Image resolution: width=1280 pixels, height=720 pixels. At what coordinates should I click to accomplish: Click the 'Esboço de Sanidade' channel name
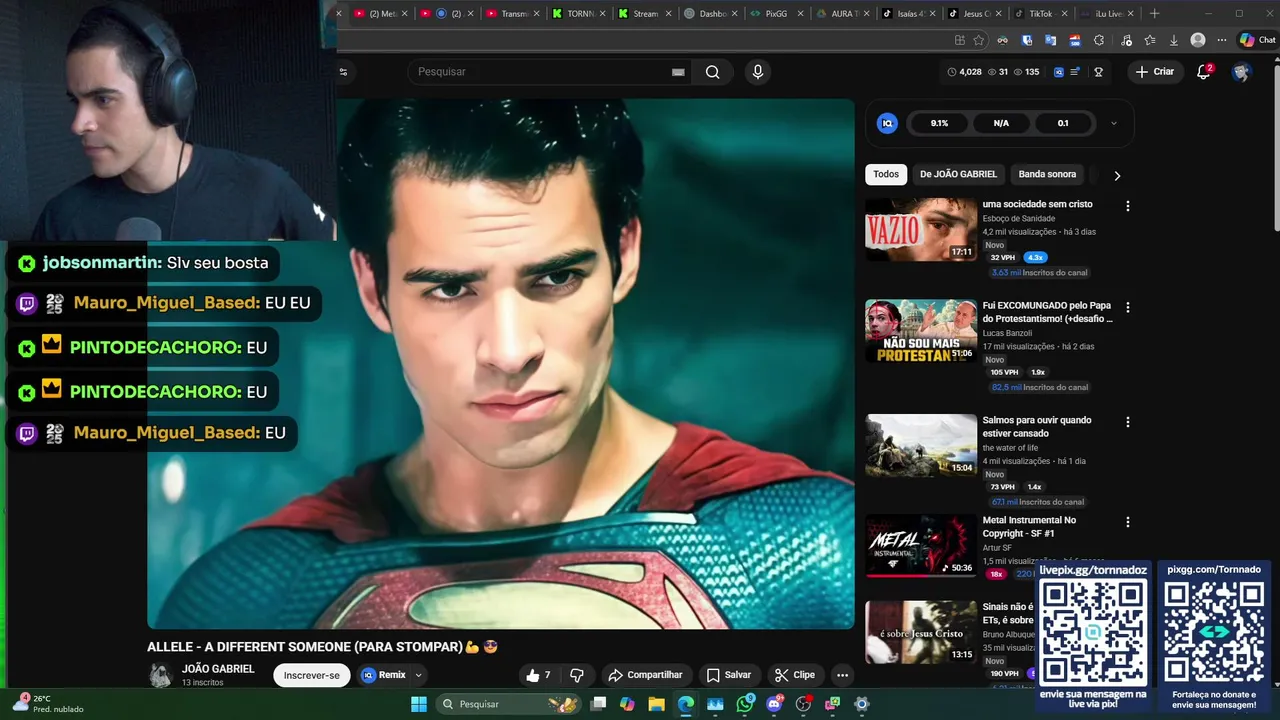(1019, 218)
